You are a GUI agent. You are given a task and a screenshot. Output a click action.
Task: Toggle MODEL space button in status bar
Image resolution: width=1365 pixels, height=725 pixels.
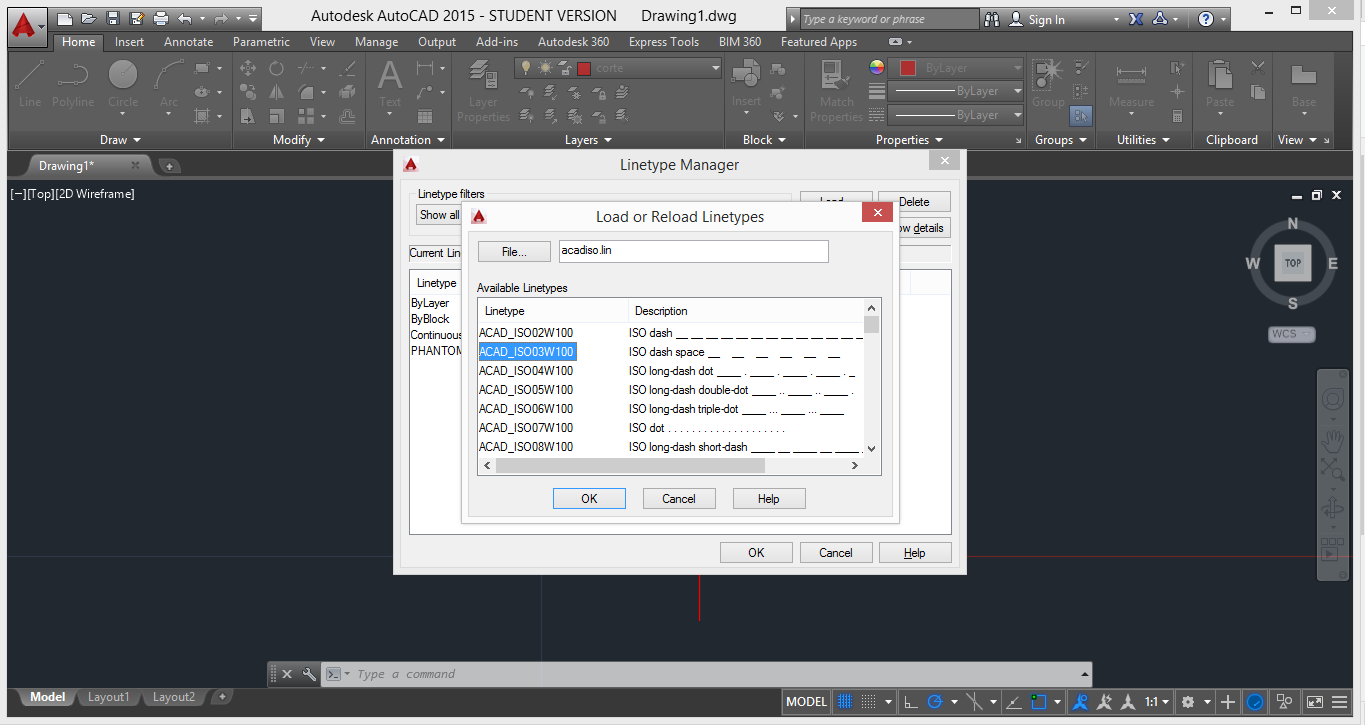point(806,702)
